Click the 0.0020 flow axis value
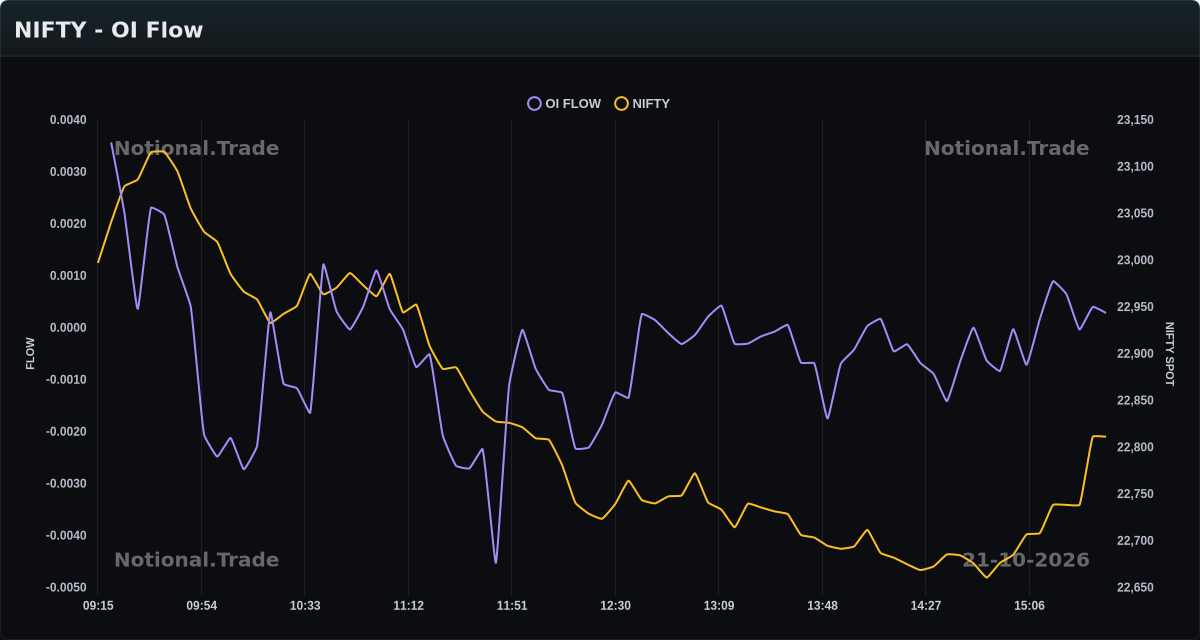This screenshot has height=640, width=1200. (68, 224)
